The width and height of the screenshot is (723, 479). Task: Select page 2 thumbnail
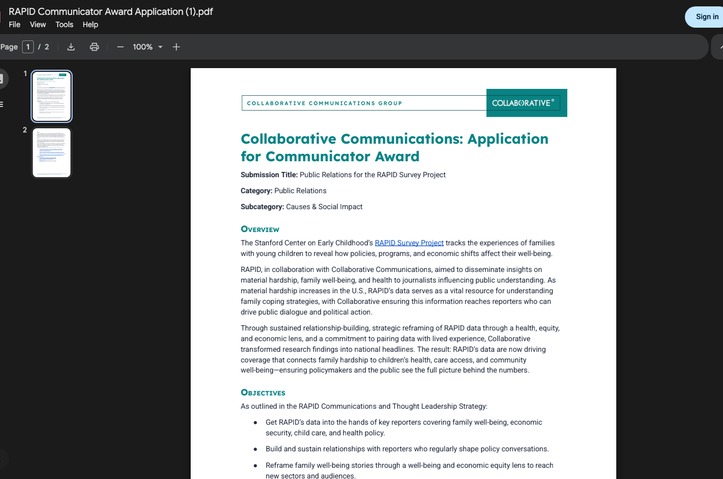click(x=52, y=153)
